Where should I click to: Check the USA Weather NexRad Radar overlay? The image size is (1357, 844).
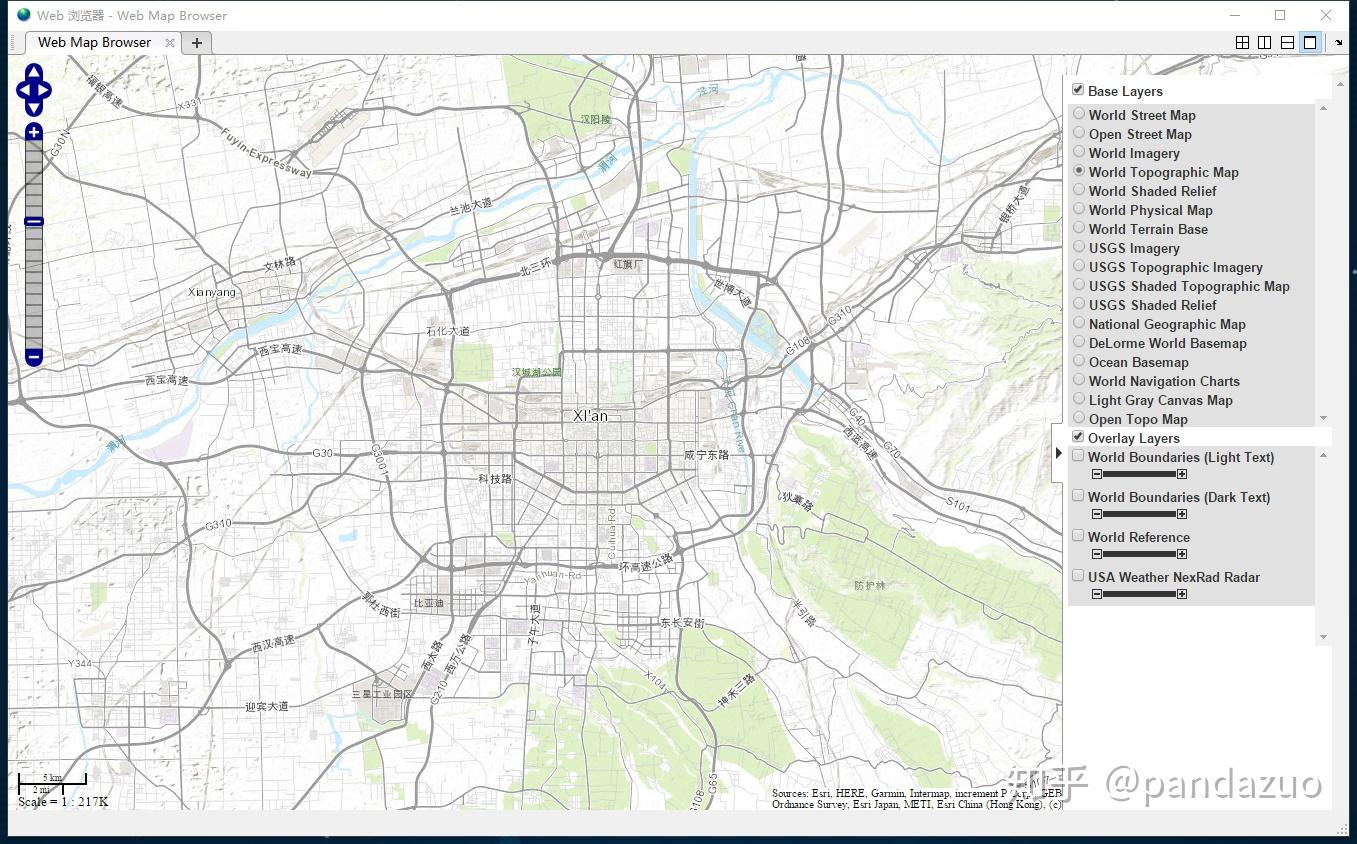tap(1078, 575)
